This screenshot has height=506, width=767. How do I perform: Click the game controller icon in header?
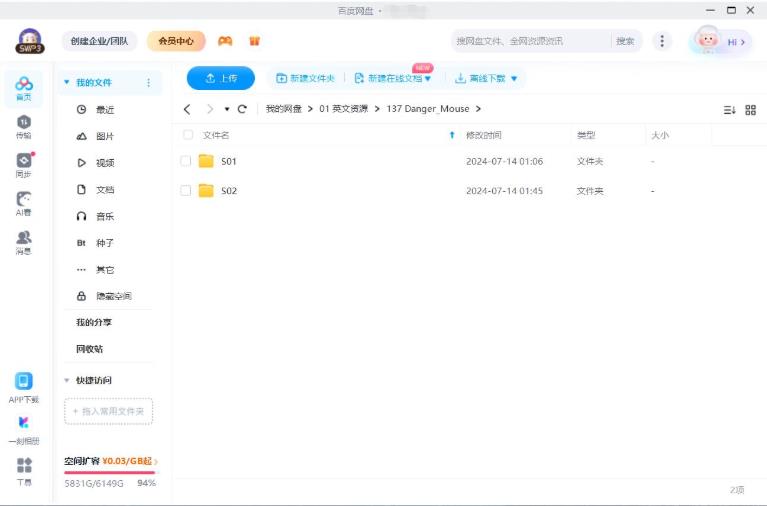pyautogui.click(x=225, y=41)
